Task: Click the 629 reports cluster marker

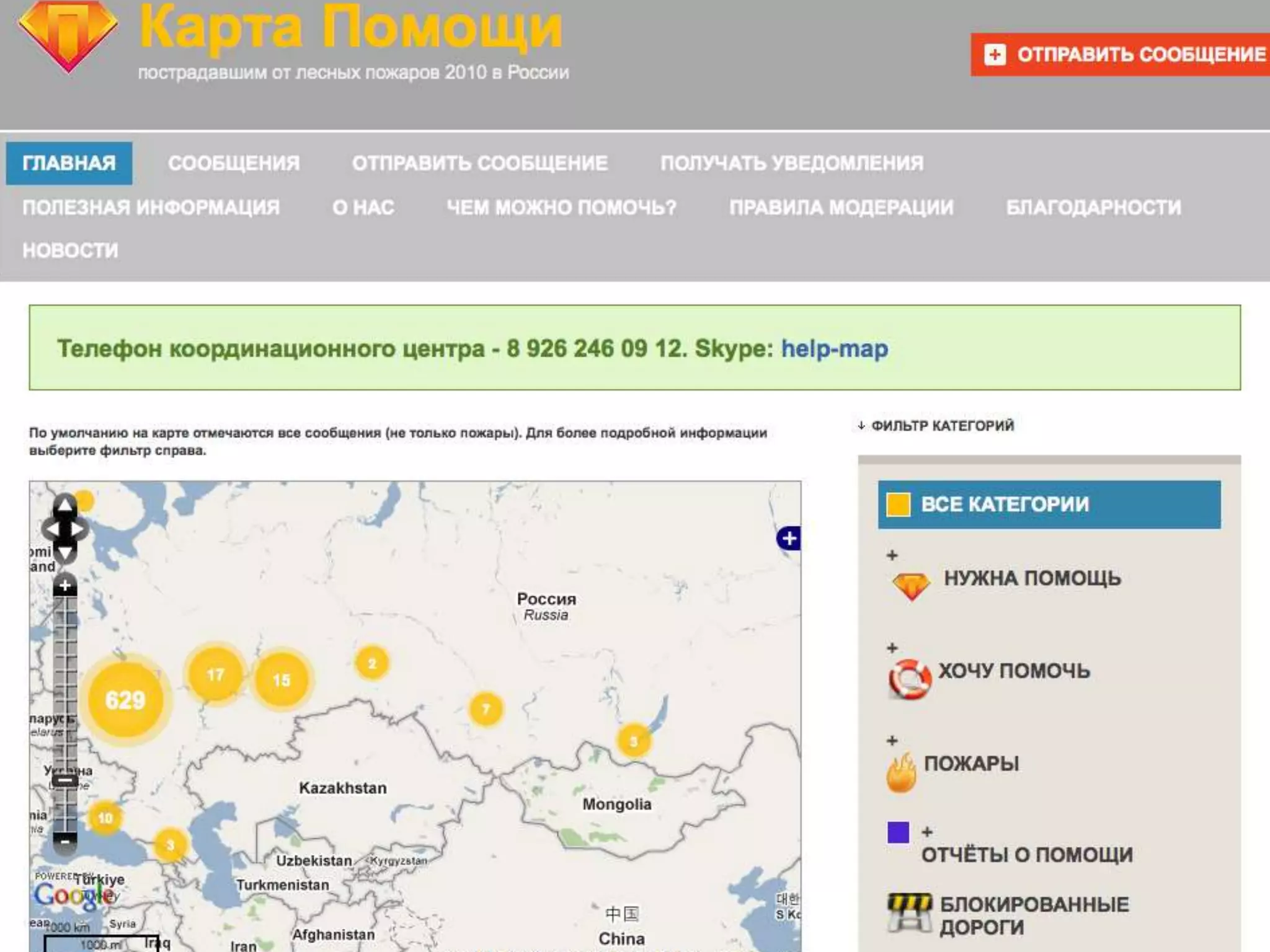Action: click(125, 700)
